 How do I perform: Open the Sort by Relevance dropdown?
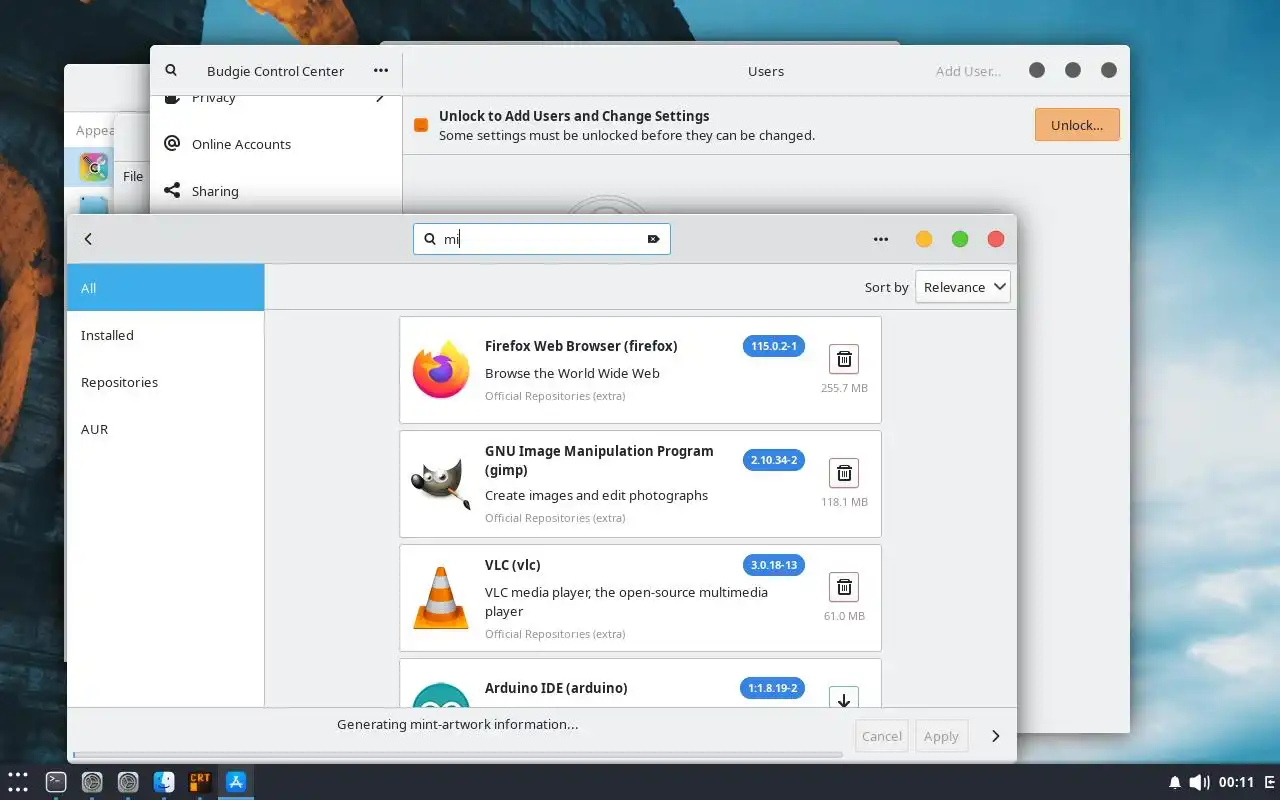[x=963, y=287]
